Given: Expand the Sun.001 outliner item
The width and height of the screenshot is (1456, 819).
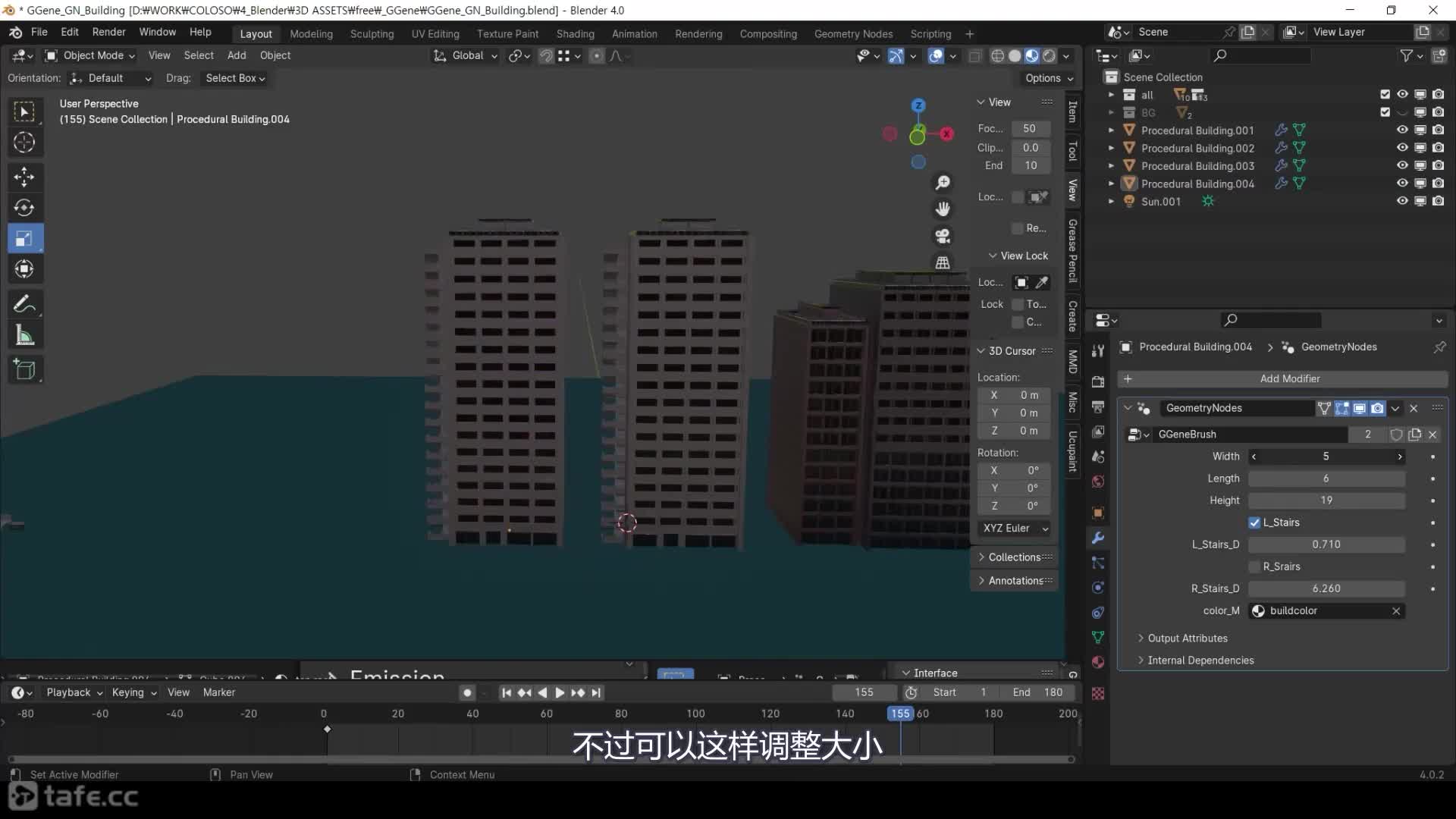Looking at the screenshot, I should pyautogui.click(x=1112, y=201).
